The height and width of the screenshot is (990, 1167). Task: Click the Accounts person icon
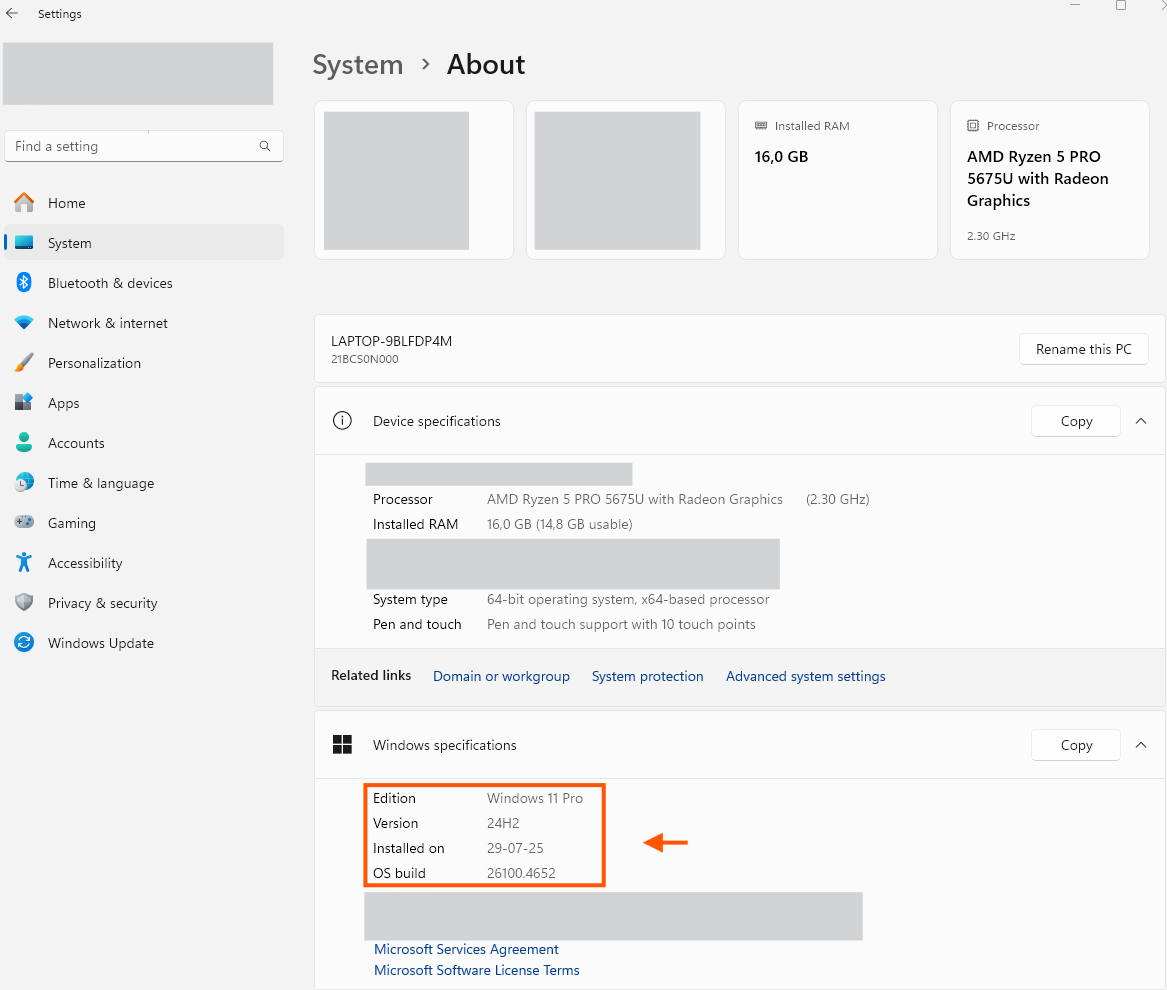(x=24, y=442)
